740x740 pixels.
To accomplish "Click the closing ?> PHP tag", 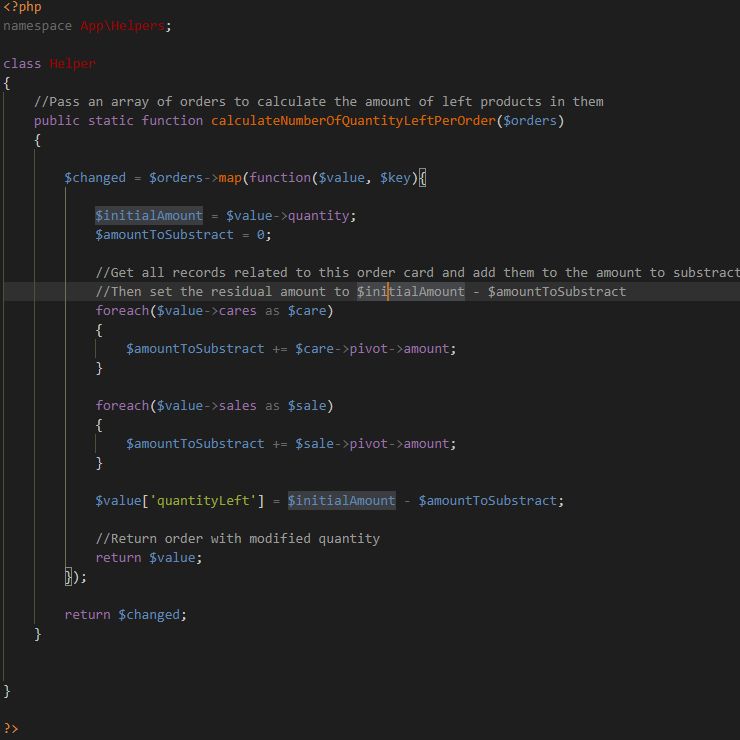I will [x=10, y=729].
